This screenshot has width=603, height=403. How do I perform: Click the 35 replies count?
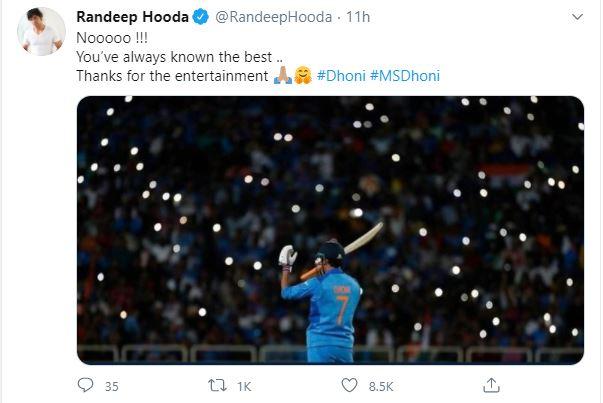pos(111,386)
